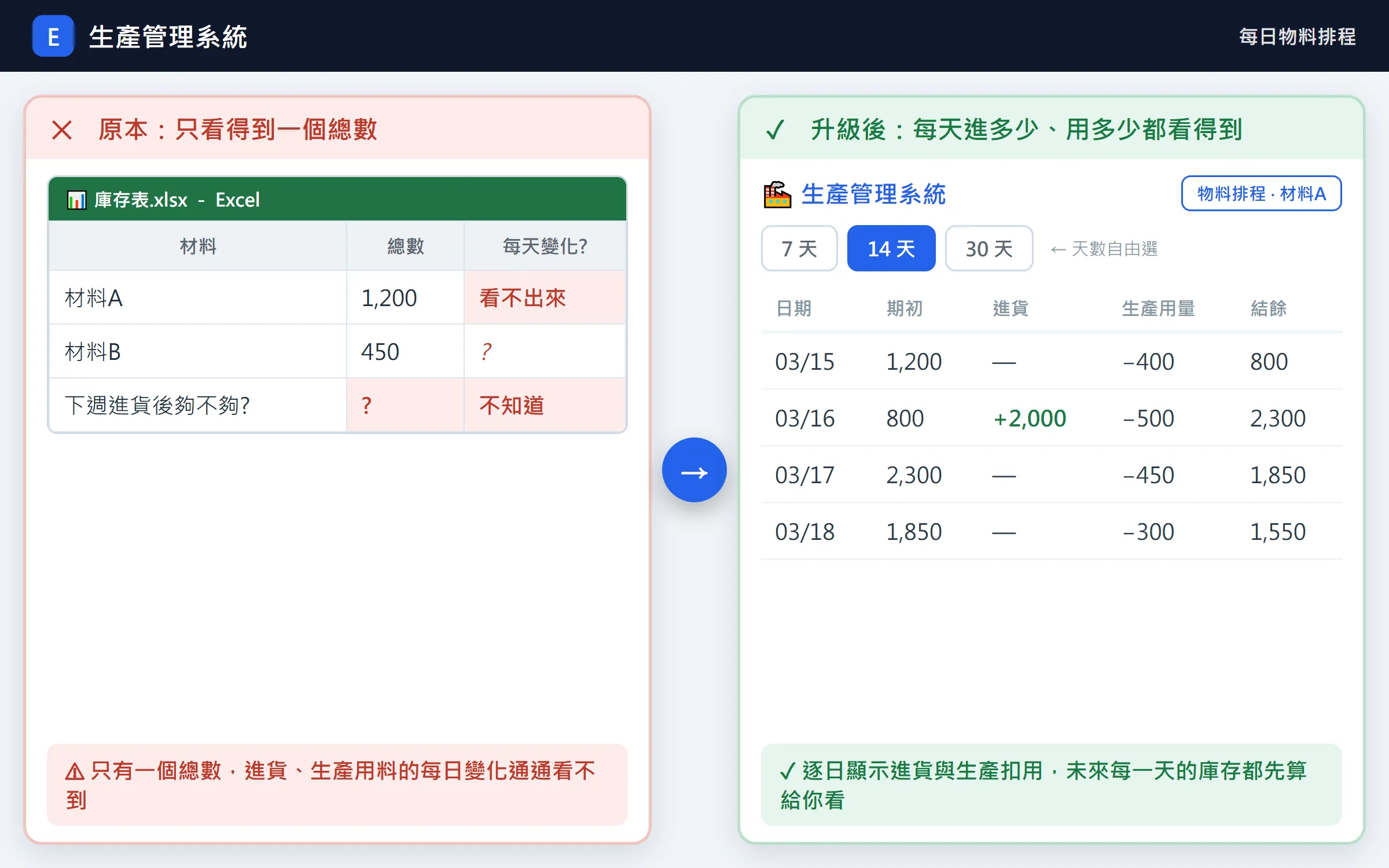Click the red ? in 下週進貨後夠不夠 row
The image size is (1389, 868).
(406, 405)
